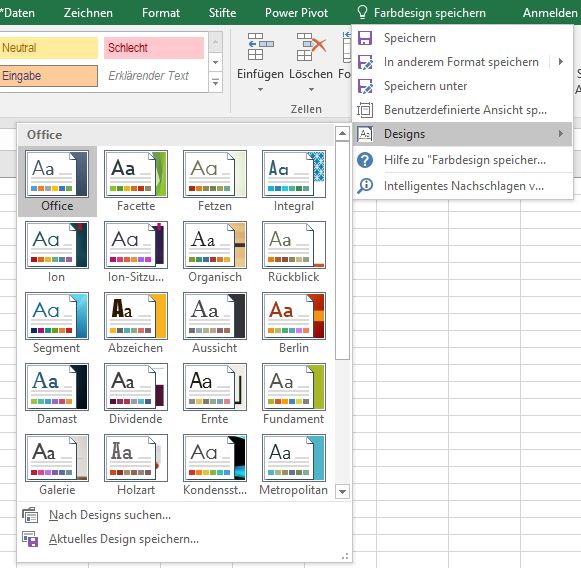The height and width of the screenshot is (568, 581).
Task: Click the design gallery scroll down arrow
Action: (x=342, y=492)
